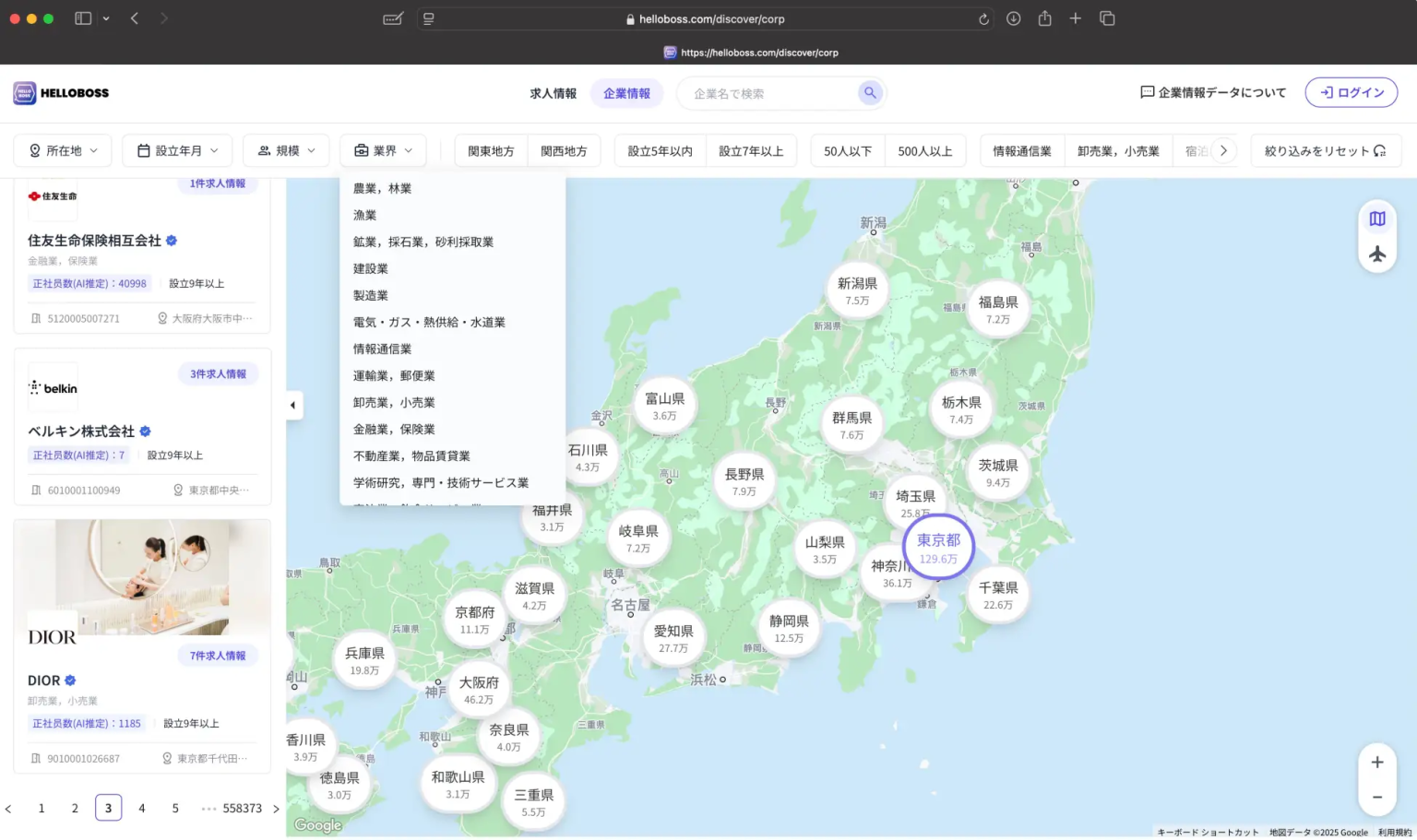The width and height of the screenshot is (1417, 840).
Task: Open the 所在地 dropdown
Action: [x=63, y=151]
